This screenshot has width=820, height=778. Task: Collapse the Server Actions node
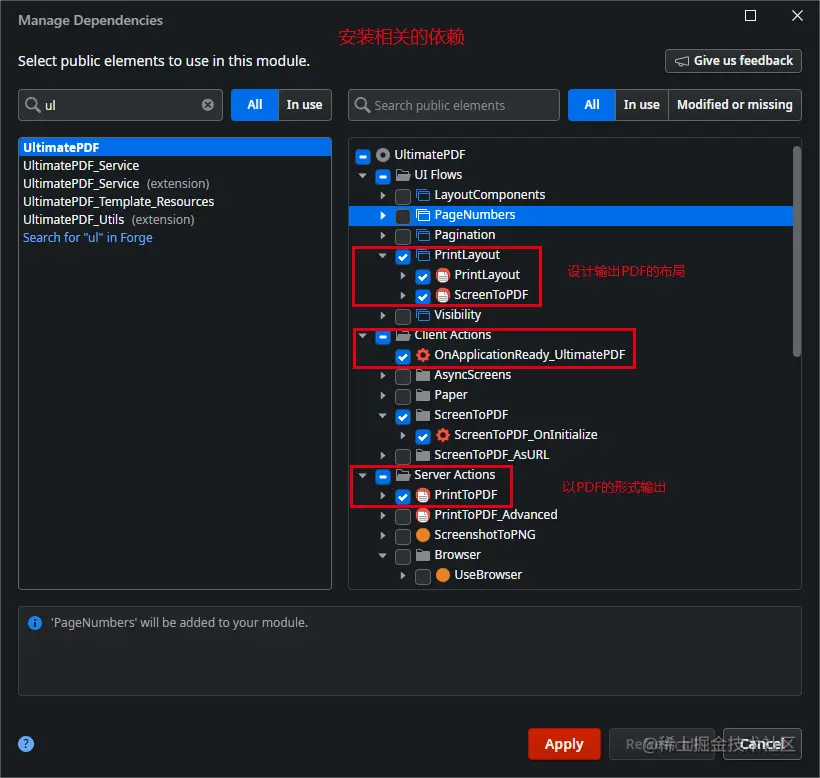(362, 475)
